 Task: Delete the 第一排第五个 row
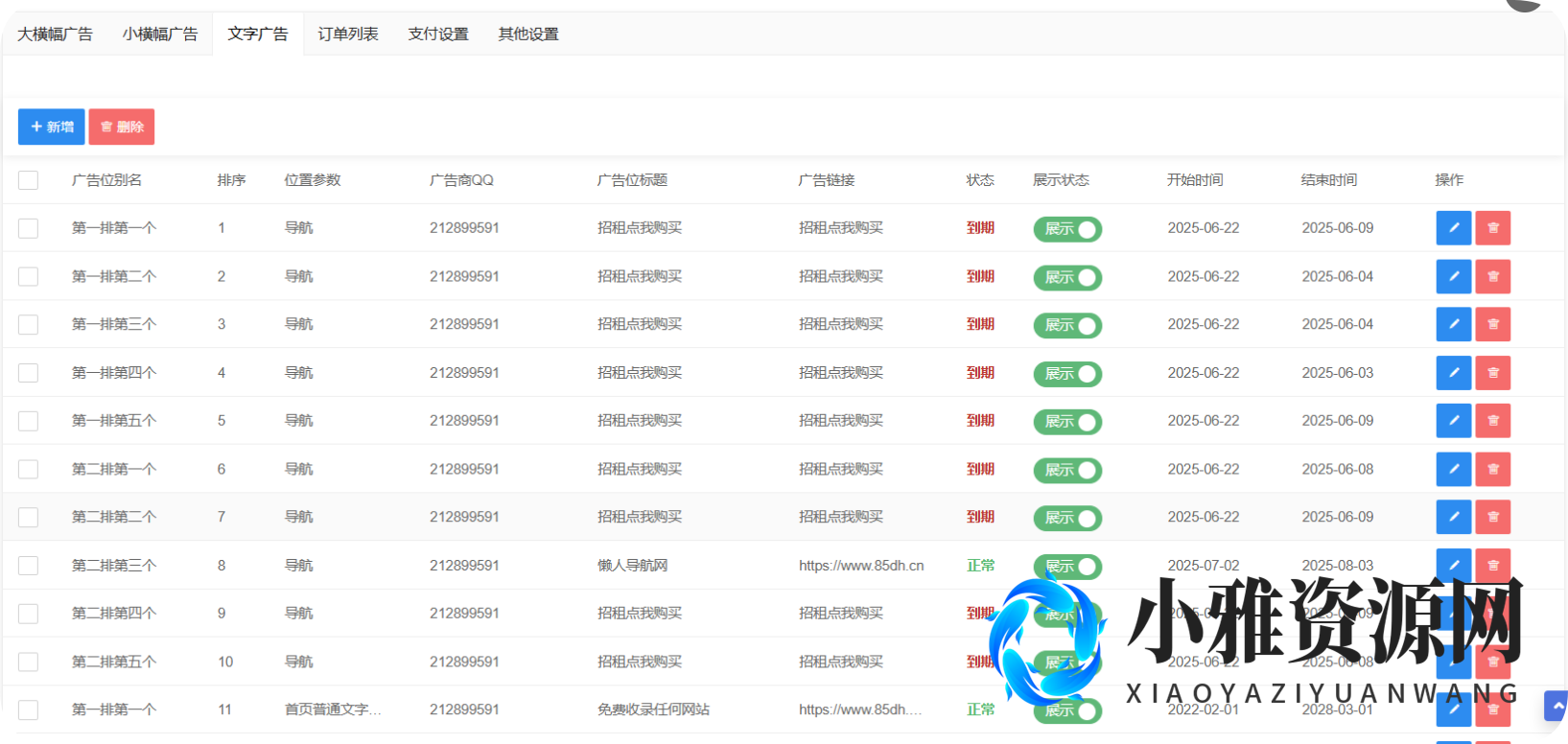(x=1492, y=421)
